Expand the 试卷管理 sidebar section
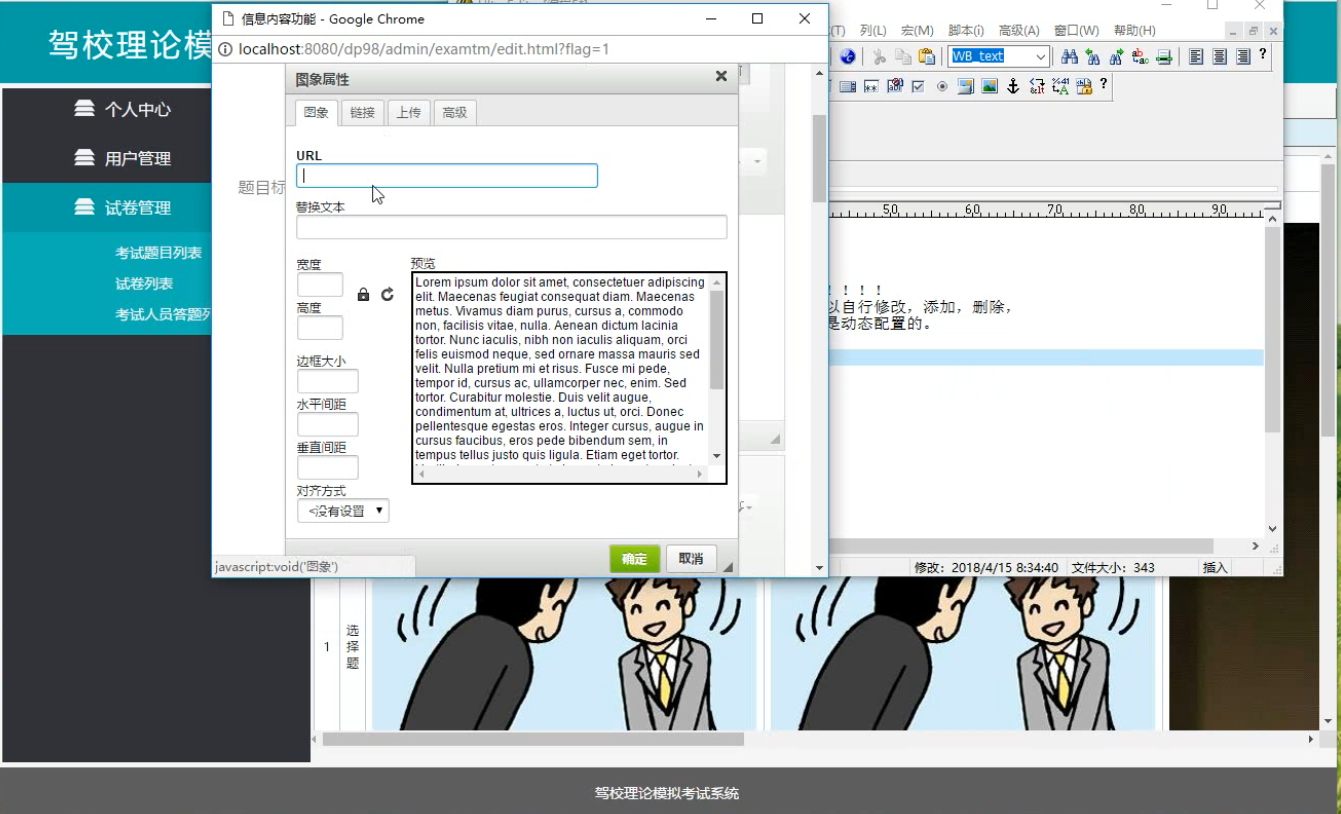The width and height of the screenshot is (1341, 814). (x=137, y=208)
